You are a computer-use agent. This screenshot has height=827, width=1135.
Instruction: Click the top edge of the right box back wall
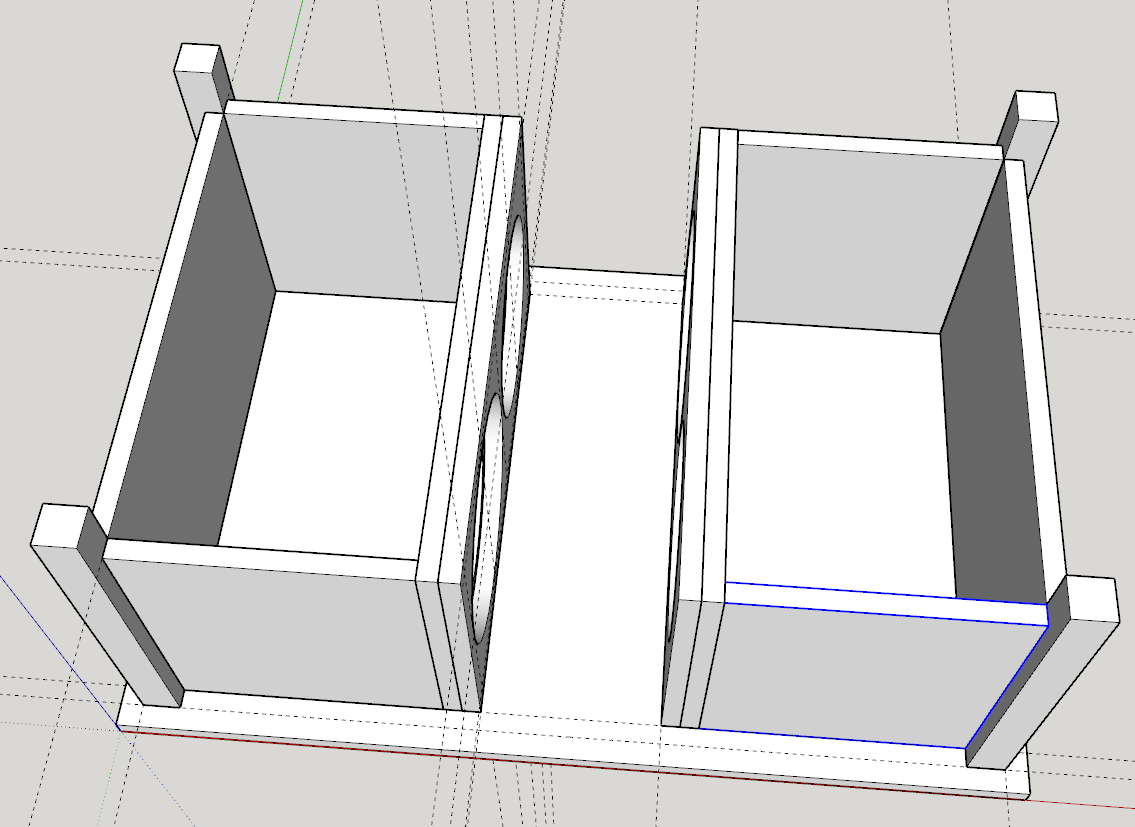[871, 145]
